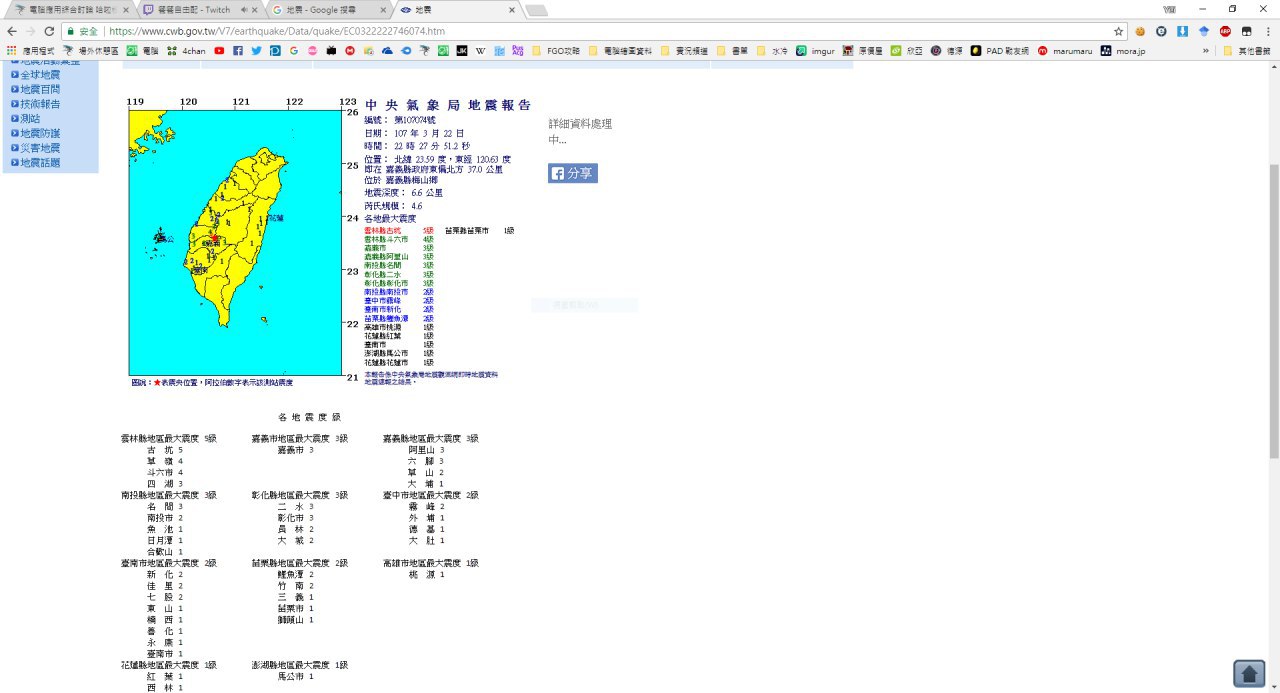
Task: Open the imgur bookmark
Action: pyautogui.click(x=816, y=50)
